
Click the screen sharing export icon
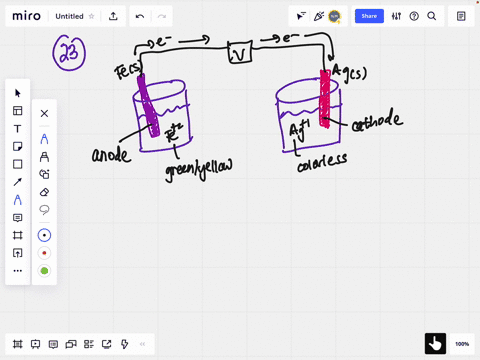(107, 344)
